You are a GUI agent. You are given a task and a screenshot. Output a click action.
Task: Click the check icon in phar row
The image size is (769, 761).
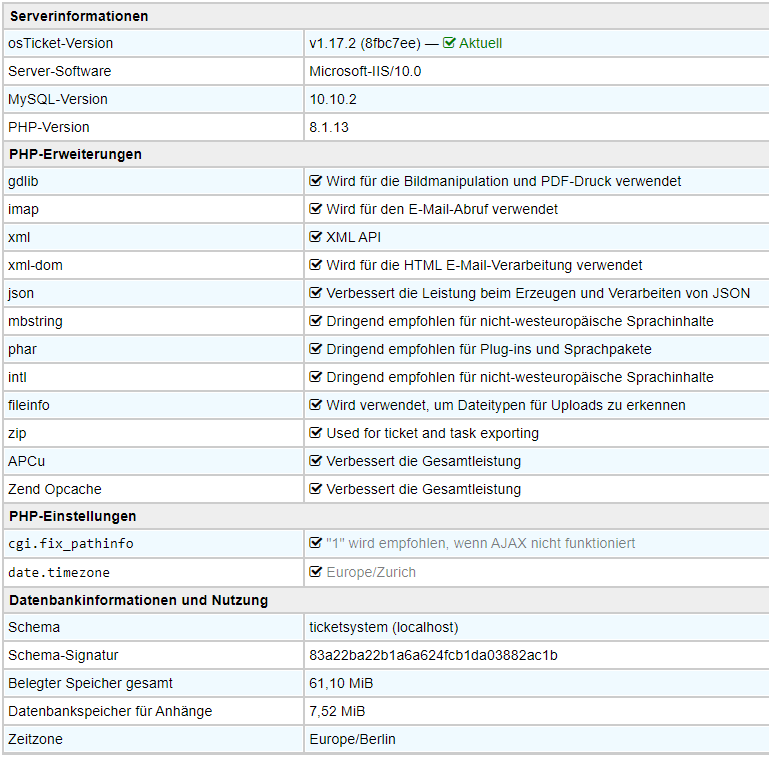[316, 349]
